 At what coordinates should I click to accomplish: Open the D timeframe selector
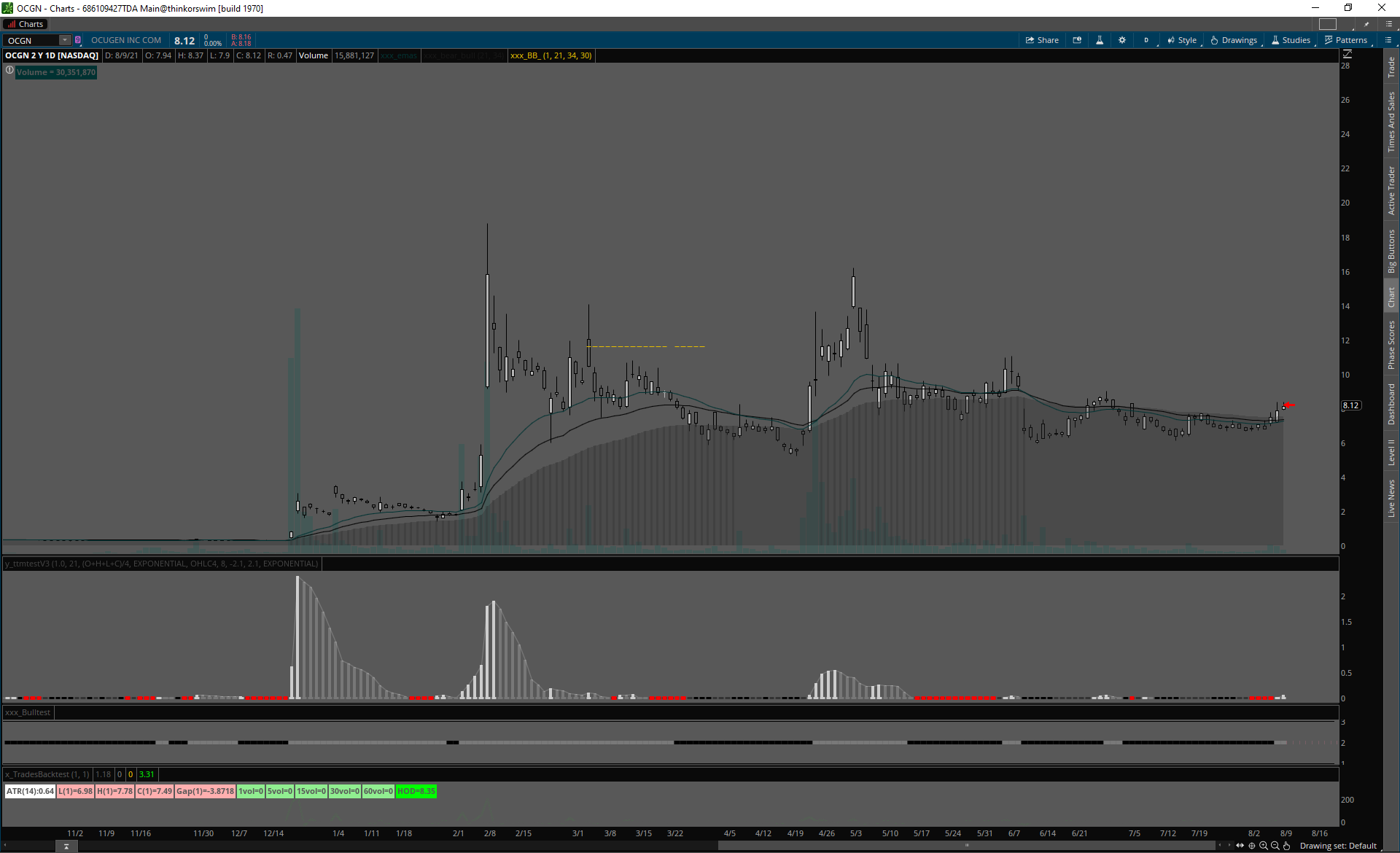1146,40
